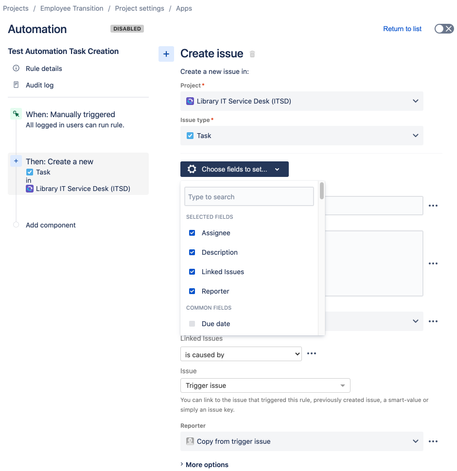457x471 pixels.
Task: Uncheck the Assignee field checkbox
Action: click(x=192, y=233)
